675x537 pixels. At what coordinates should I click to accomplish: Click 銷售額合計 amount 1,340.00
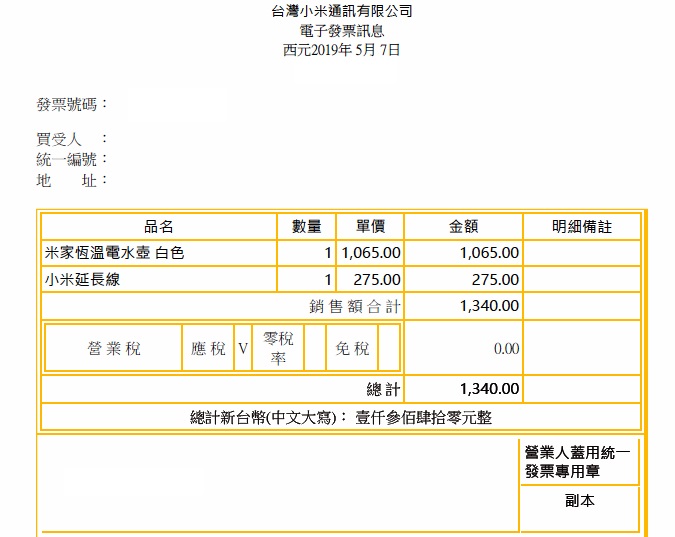click(489, 306)
